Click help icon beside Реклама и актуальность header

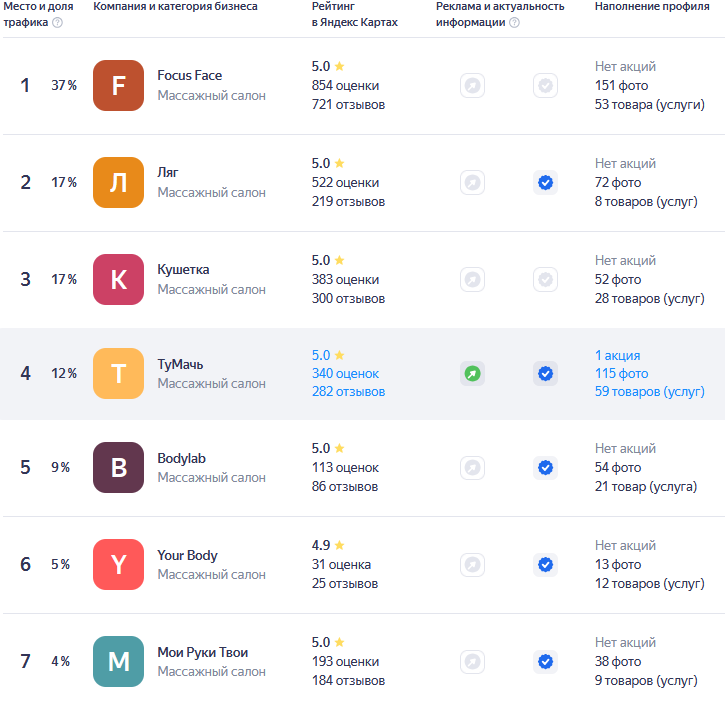pyautogui.click(x=514, y=23)
